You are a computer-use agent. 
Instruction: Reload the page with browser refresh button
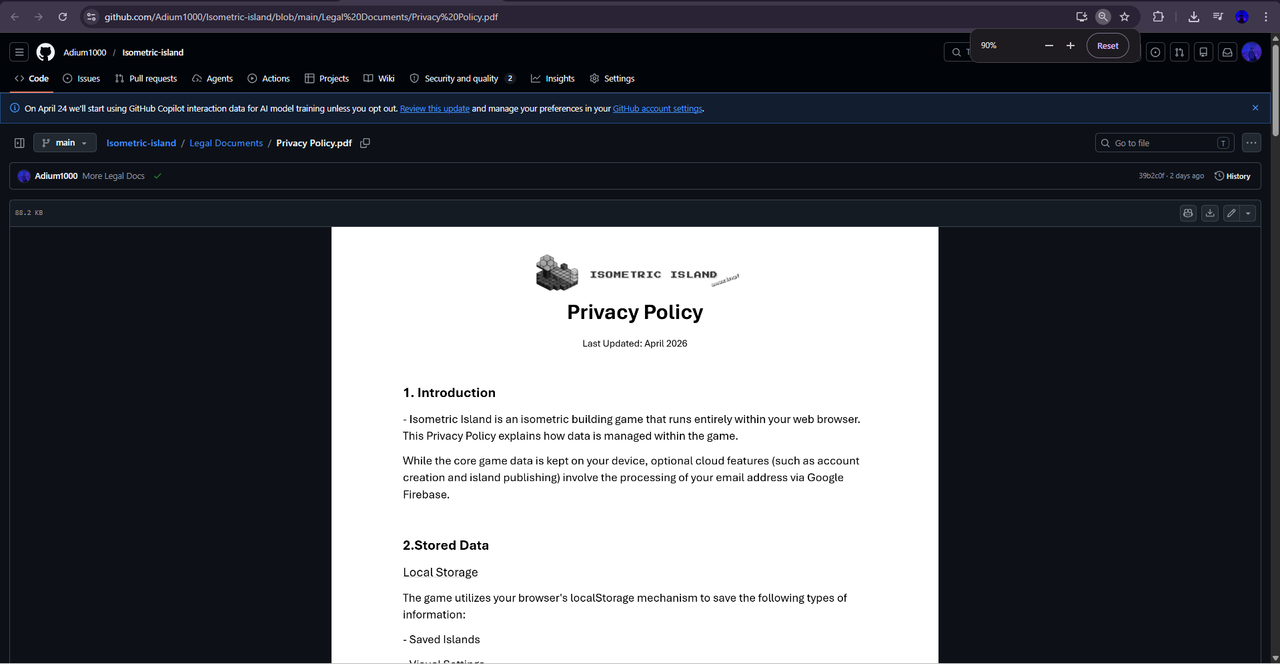point(63,17)
